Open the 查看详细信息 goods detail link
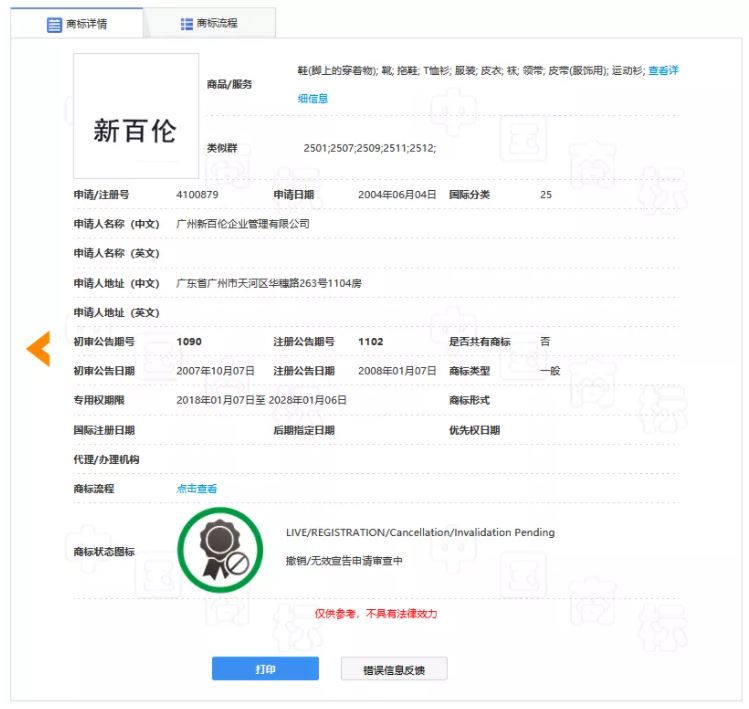The image size is (749, 709). click(663, 71)
